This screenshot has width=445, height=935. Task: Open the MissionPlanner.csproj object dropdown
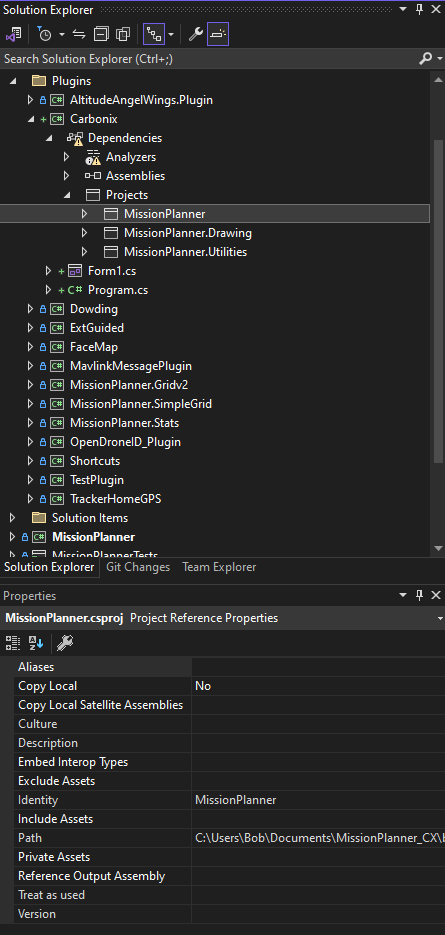tap(440, 618)
